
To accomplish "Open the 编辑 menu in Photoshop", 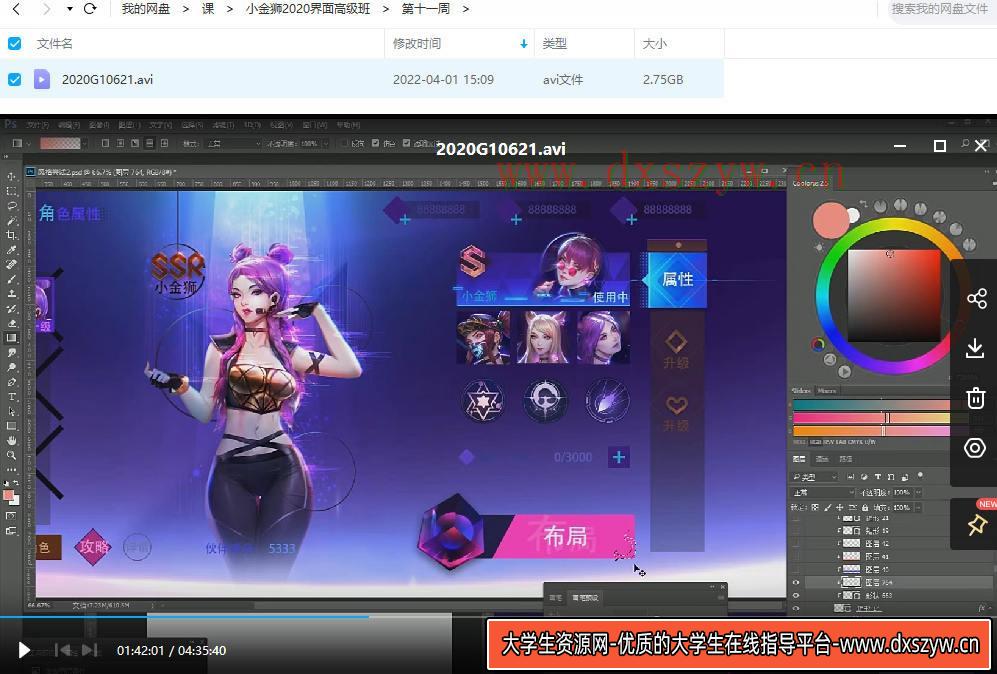I will (x=69, y=125).
